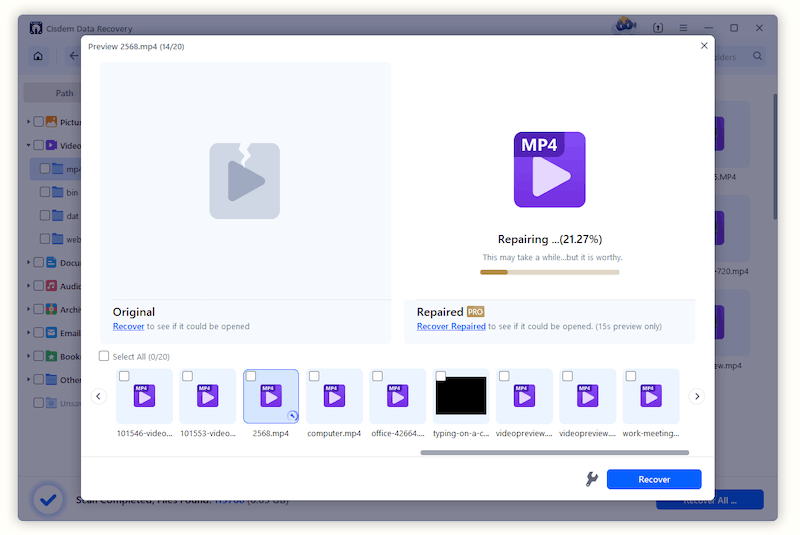This screenshot has width=800, height=535.
Task: Select the first videopreview thumbnail after typing-on-a-c
Action: 524,396
